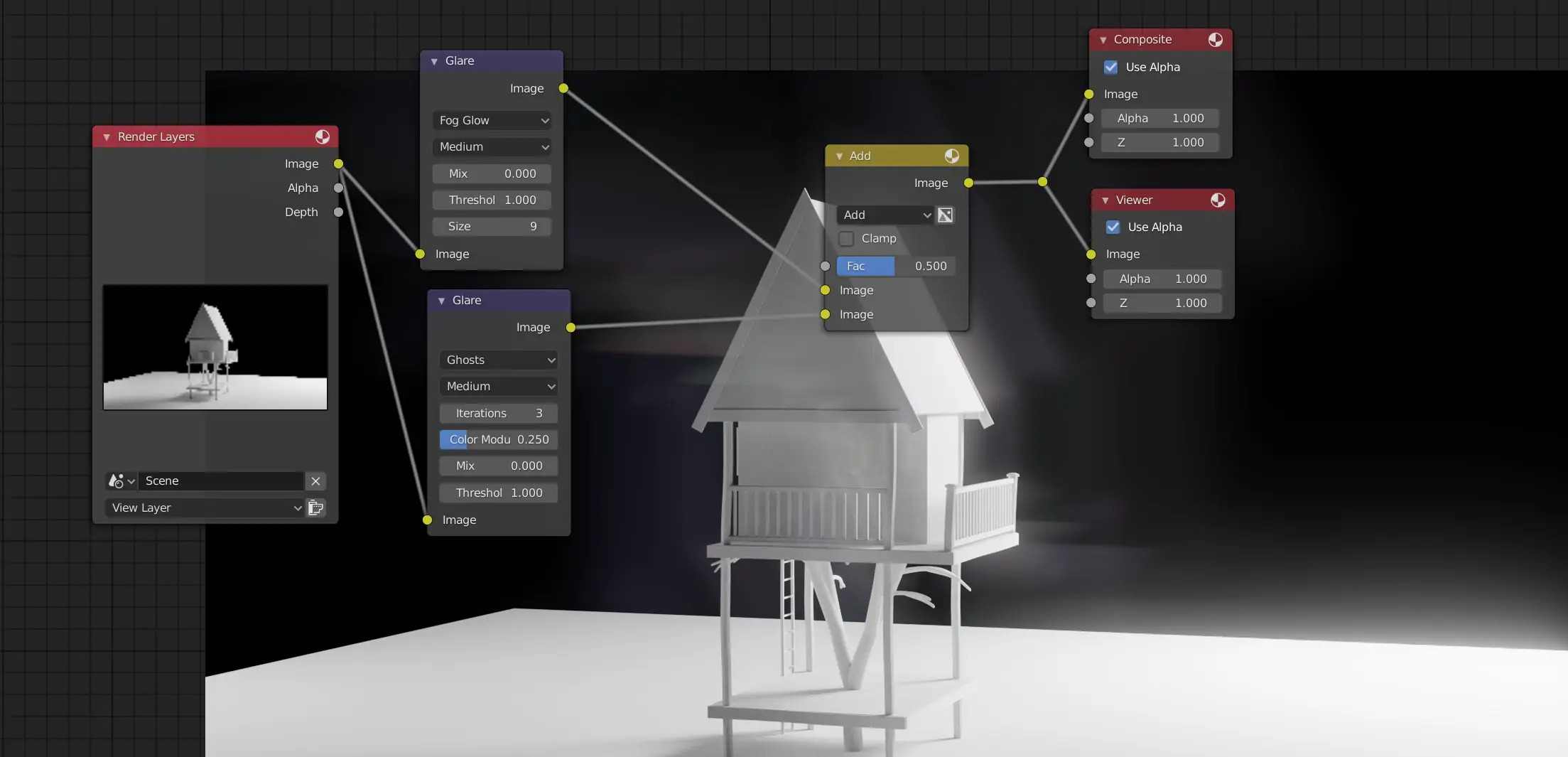
Task: Collapse the Composite node using its triangle
Action: [1103, 41]
